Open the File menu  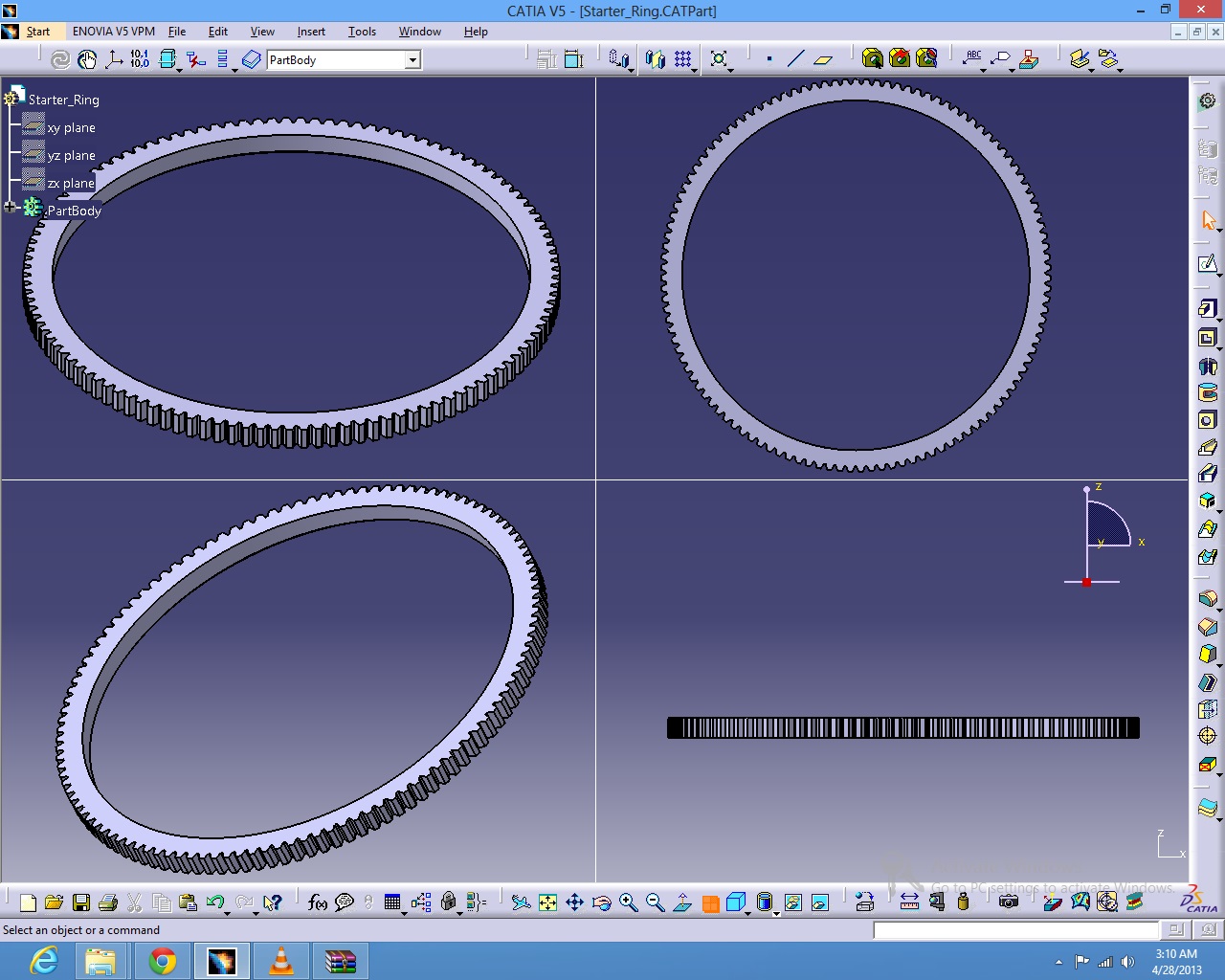coord(177,32)
